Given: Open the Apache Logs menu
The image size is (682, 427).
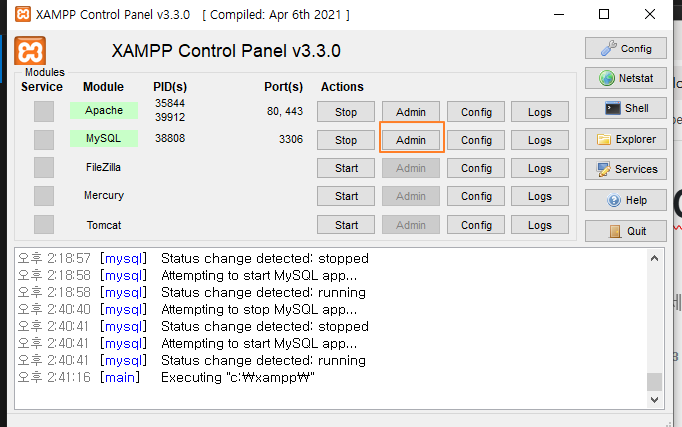Looking at the screenshot, I should coord(540,112).
